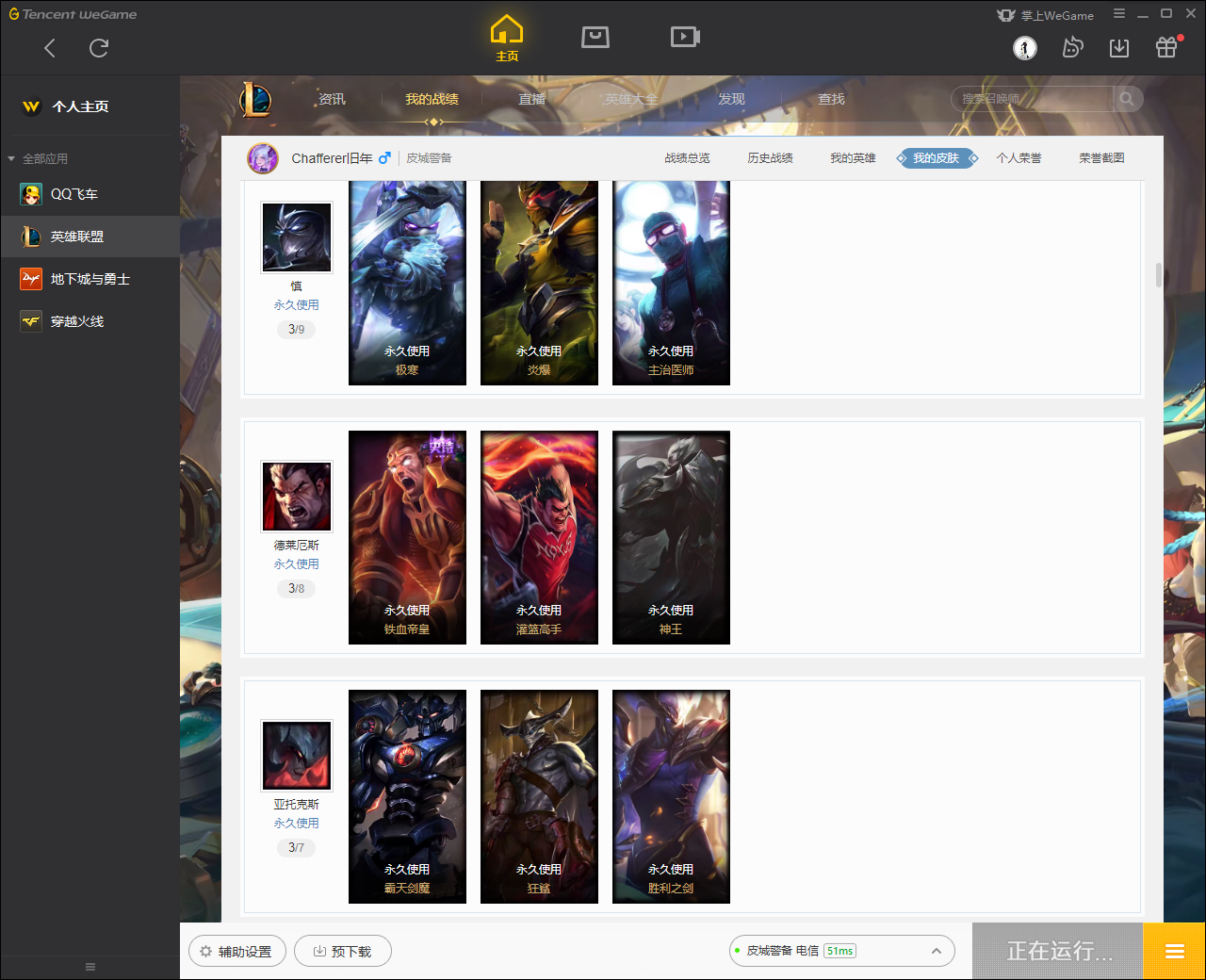Open 辅助设置 settings button
1206x980 pixels.
pyautogui.click(x=236, y=952)
